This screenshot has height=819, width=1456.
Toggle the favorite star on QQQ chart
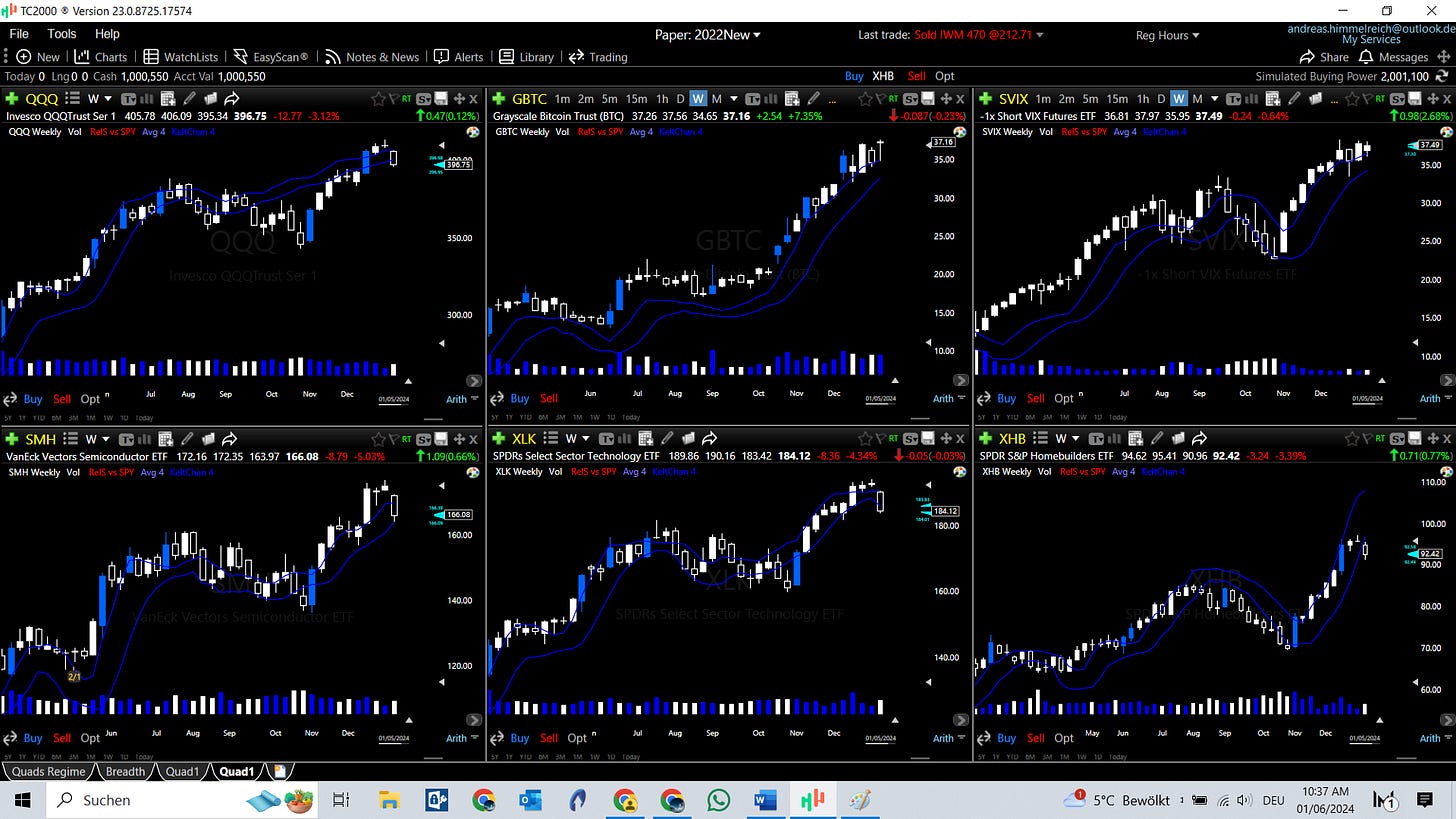tap(378, 99)
